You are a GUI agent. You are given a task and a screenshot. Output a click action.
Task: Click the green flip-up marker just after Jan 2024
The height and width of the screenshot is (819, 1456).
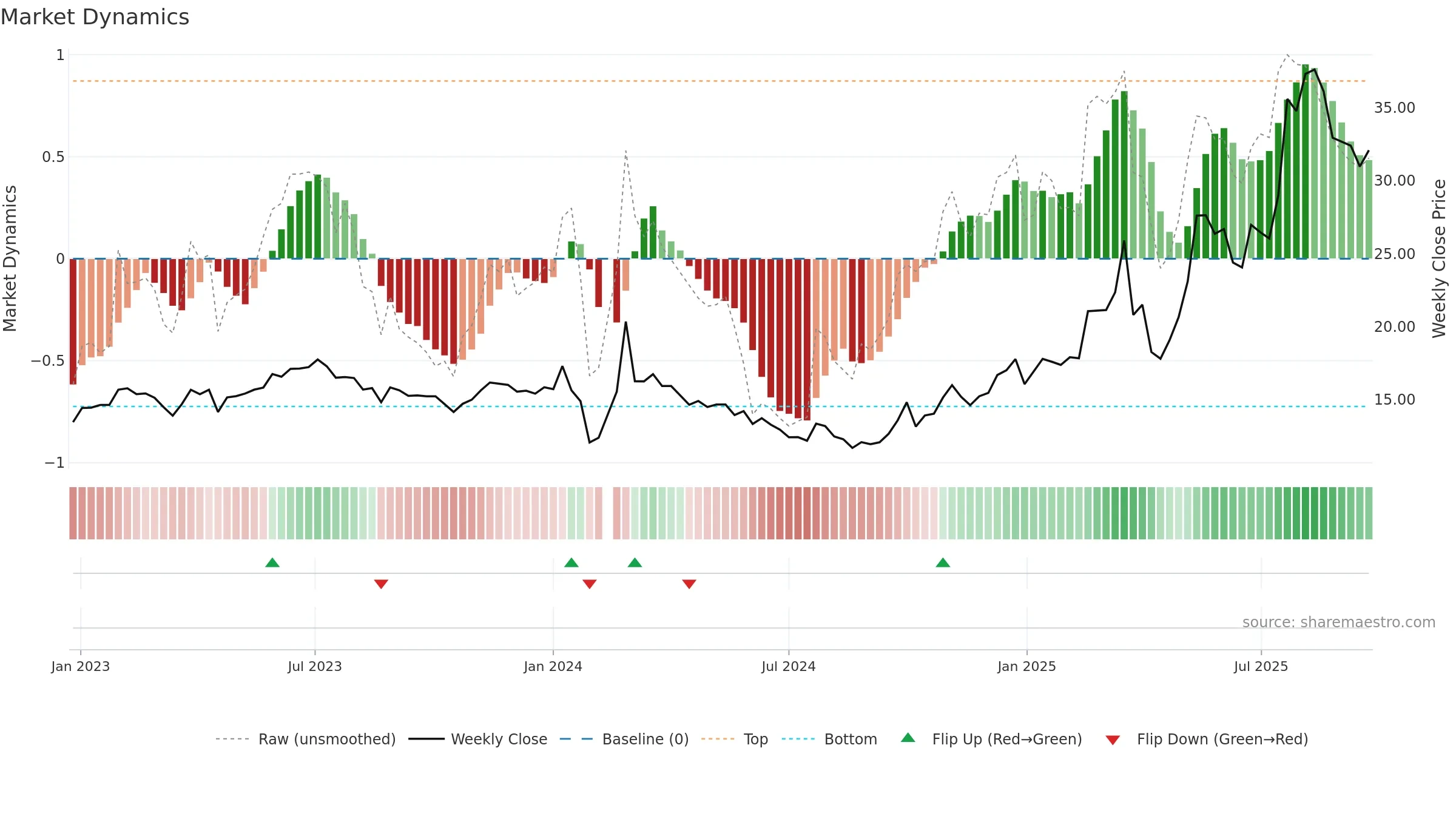571,562
